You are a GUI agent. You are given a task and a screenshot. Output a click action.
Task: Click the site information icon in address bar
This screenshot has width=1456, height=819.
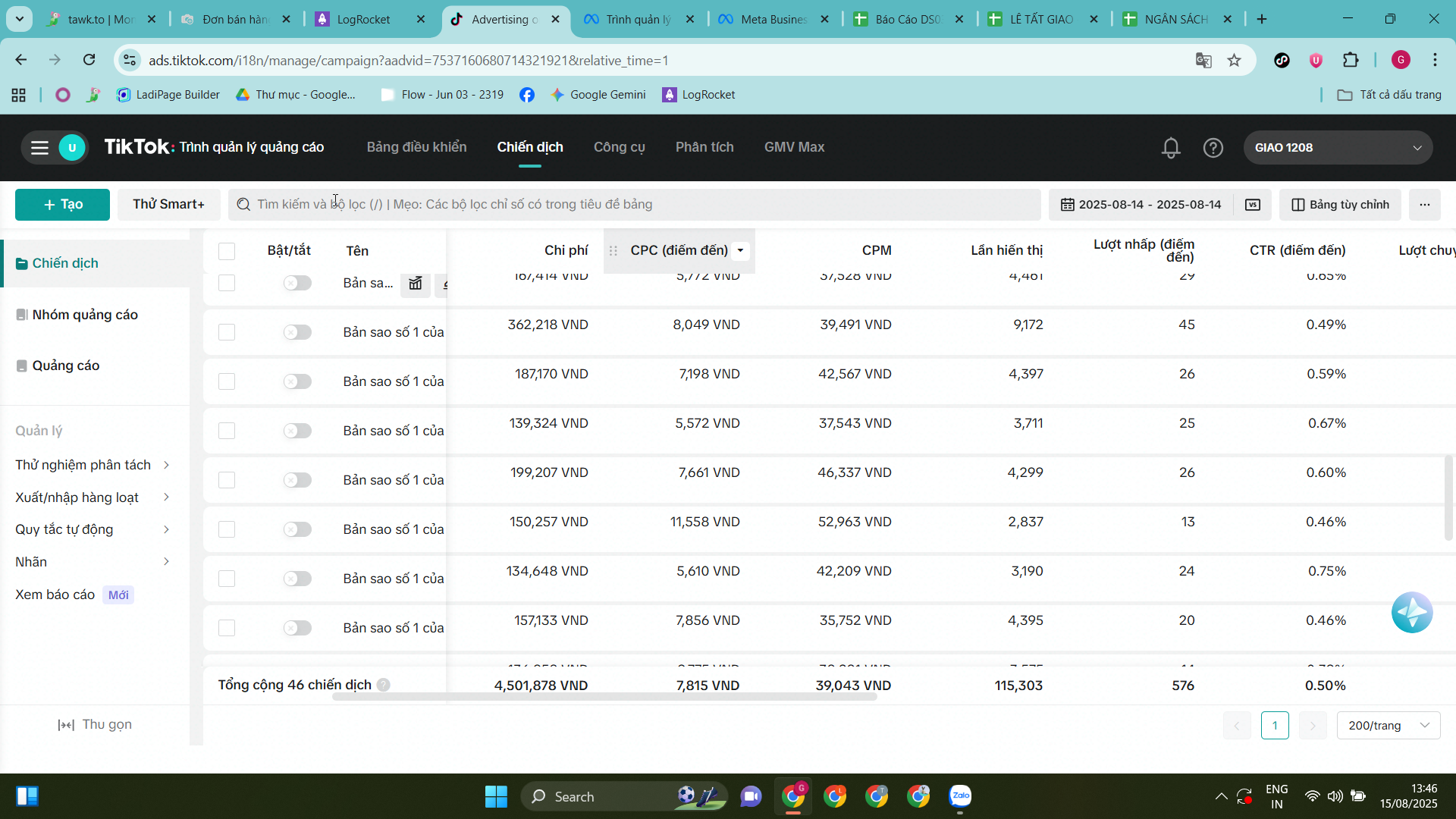point(130,61)
